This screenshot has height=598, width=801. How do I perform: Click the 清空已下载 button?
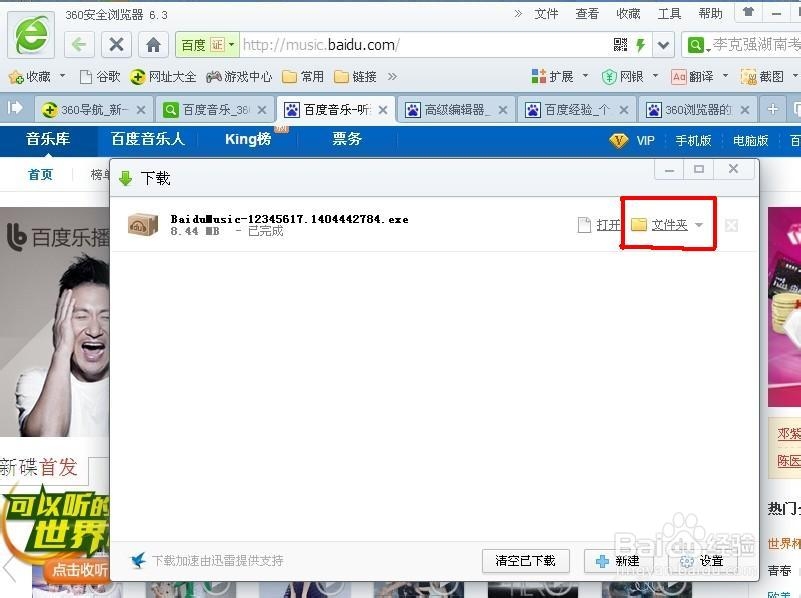[526, 561]
